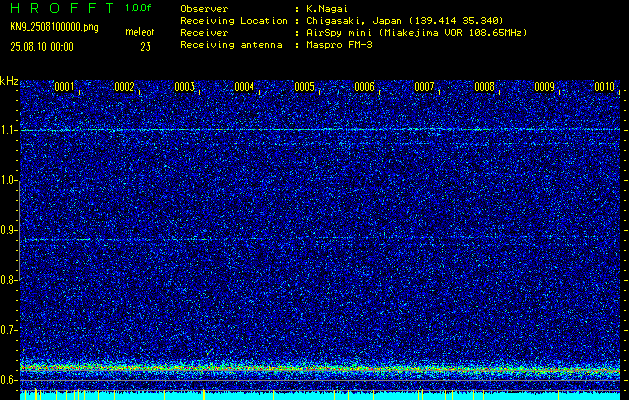This screenshot has width=629, height=400.
Task: Select the version text 1.00f
Action: (x=138, y=8)
